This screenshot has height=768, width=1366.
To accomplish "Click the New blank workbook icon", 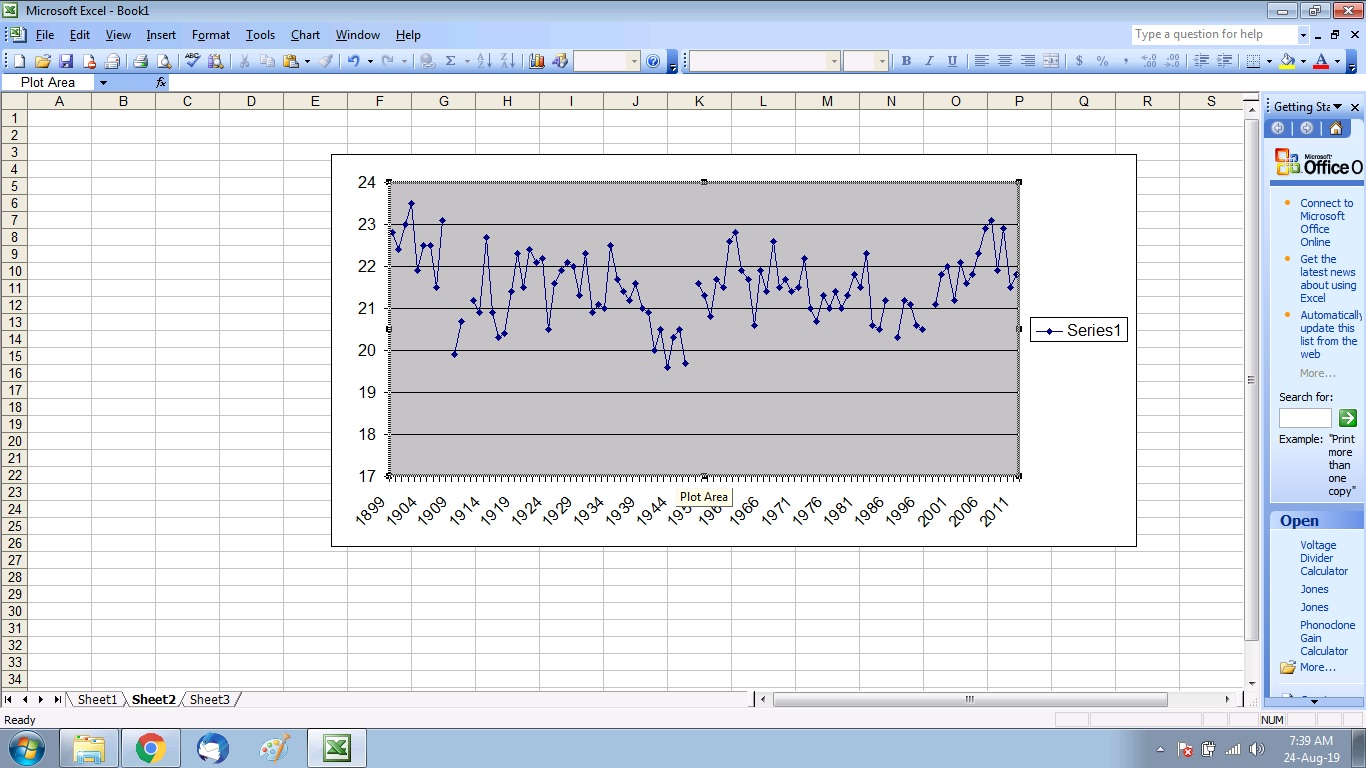I will [19, 61].
